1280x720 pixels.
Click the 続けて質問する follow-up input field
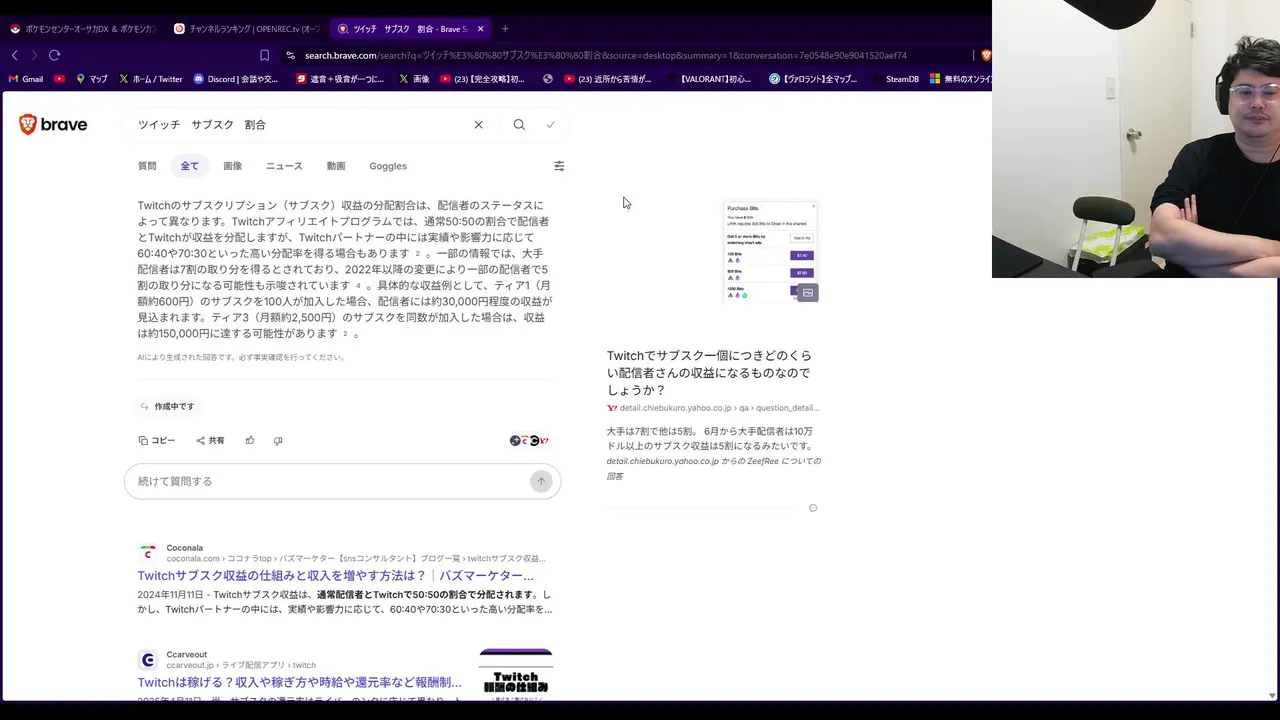342,481
